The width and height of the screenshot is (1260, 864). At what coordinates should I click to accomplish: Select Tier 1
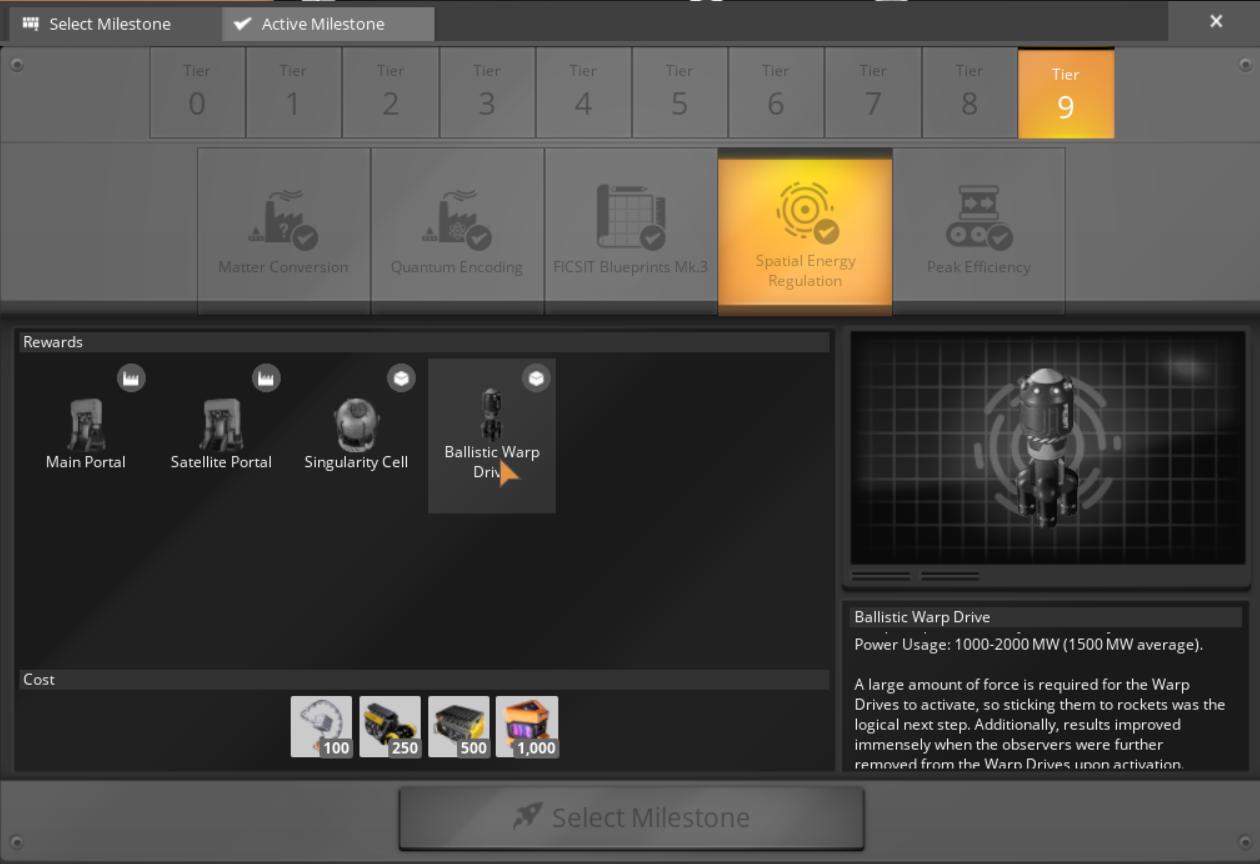(x=293, y=93)
